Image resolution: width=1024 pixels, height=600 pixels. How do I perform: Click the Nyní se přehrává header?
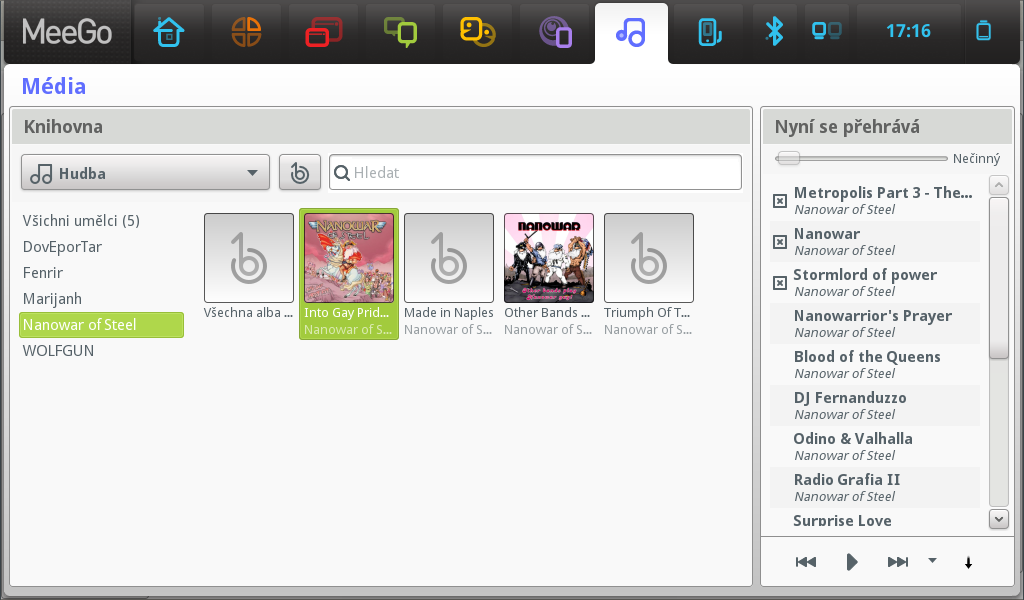887,126
